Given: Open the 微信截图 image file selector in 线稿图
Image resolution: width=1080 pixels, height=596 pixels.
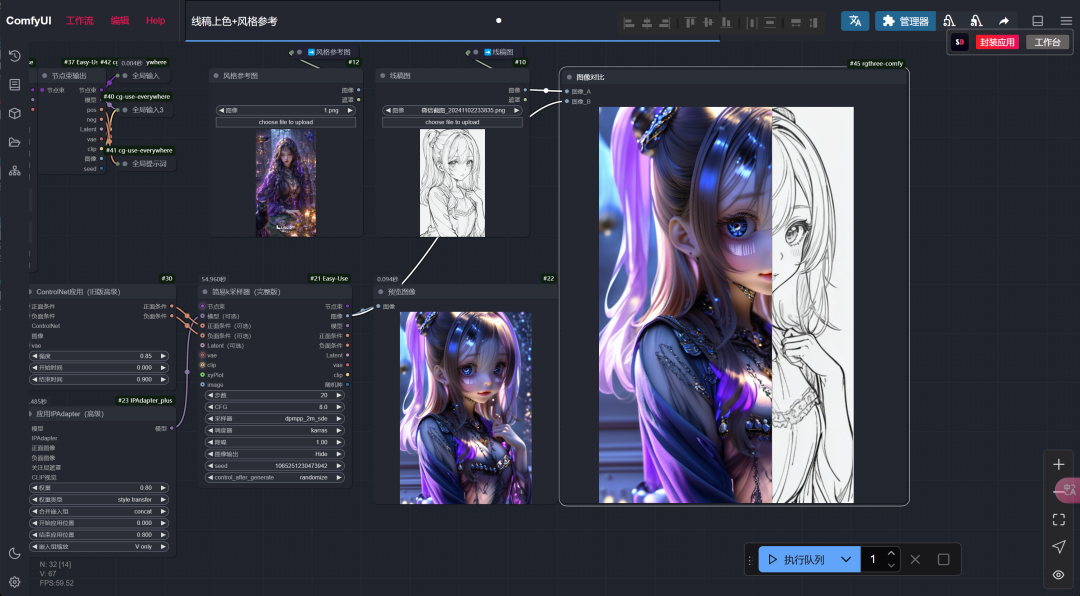Looking at the screenshot, I should [x=453, y=110].
